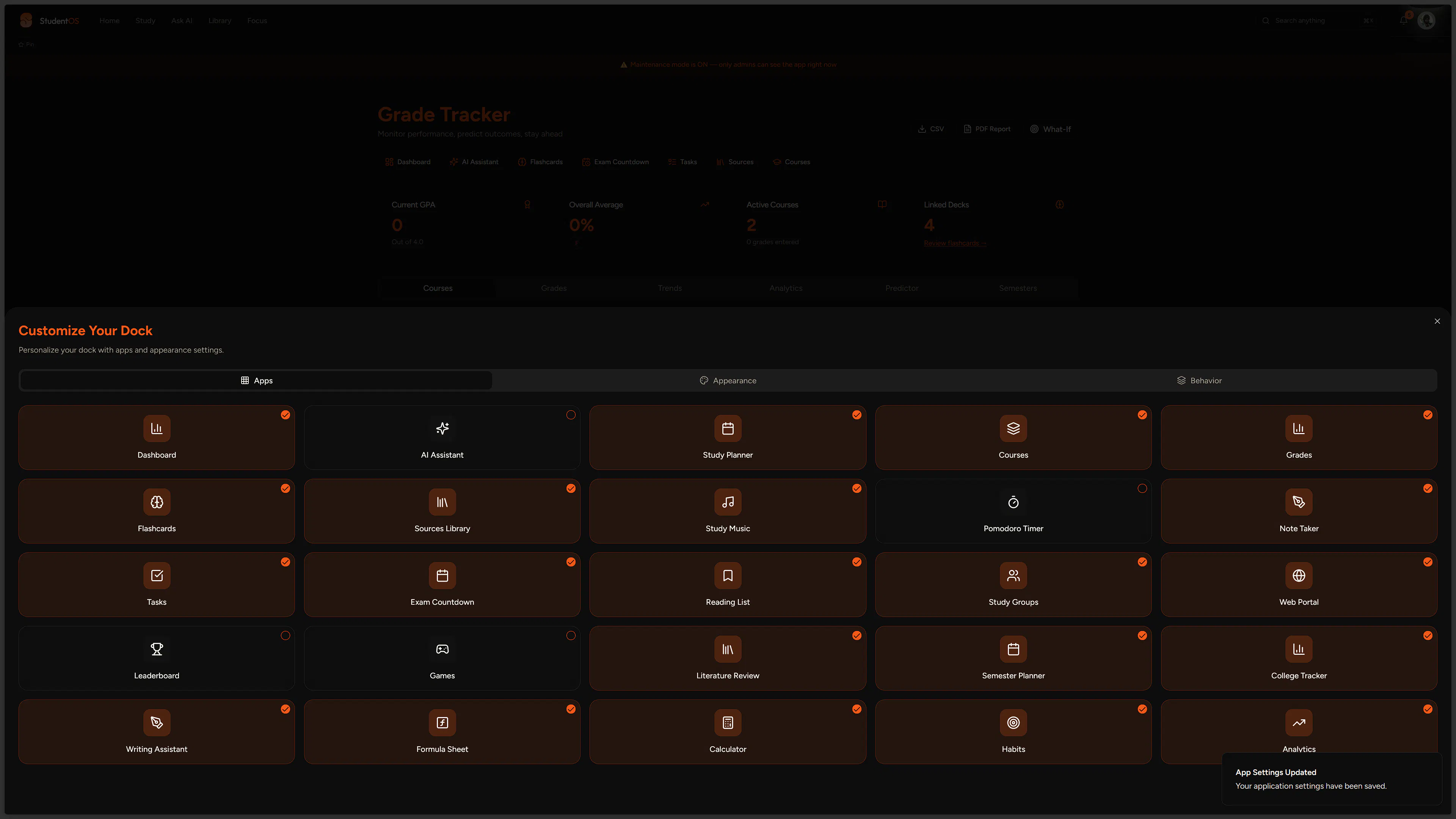Click the Study Groups people icon
This screenshot has height=819, width=1456.
1013,576
